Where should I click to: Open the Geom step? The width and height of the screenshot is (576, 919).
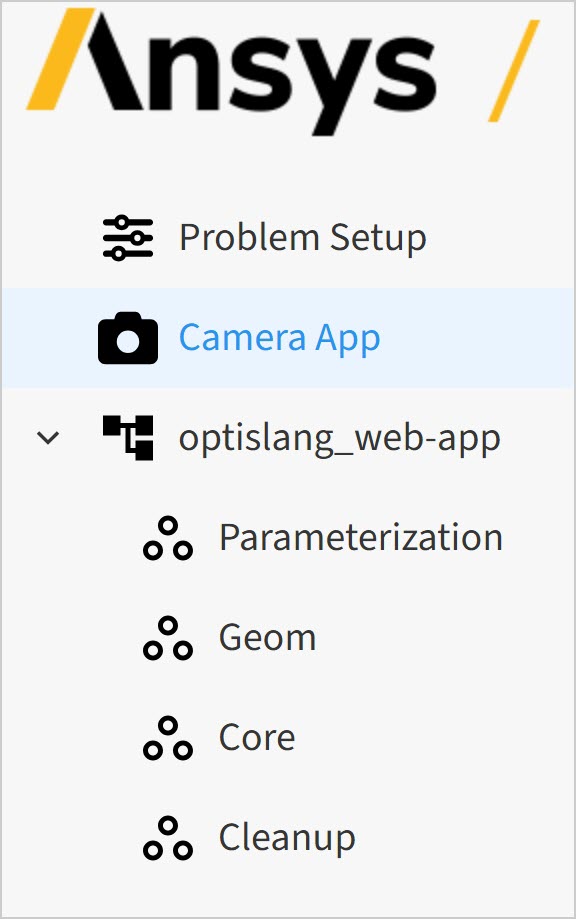click(267, 638)
